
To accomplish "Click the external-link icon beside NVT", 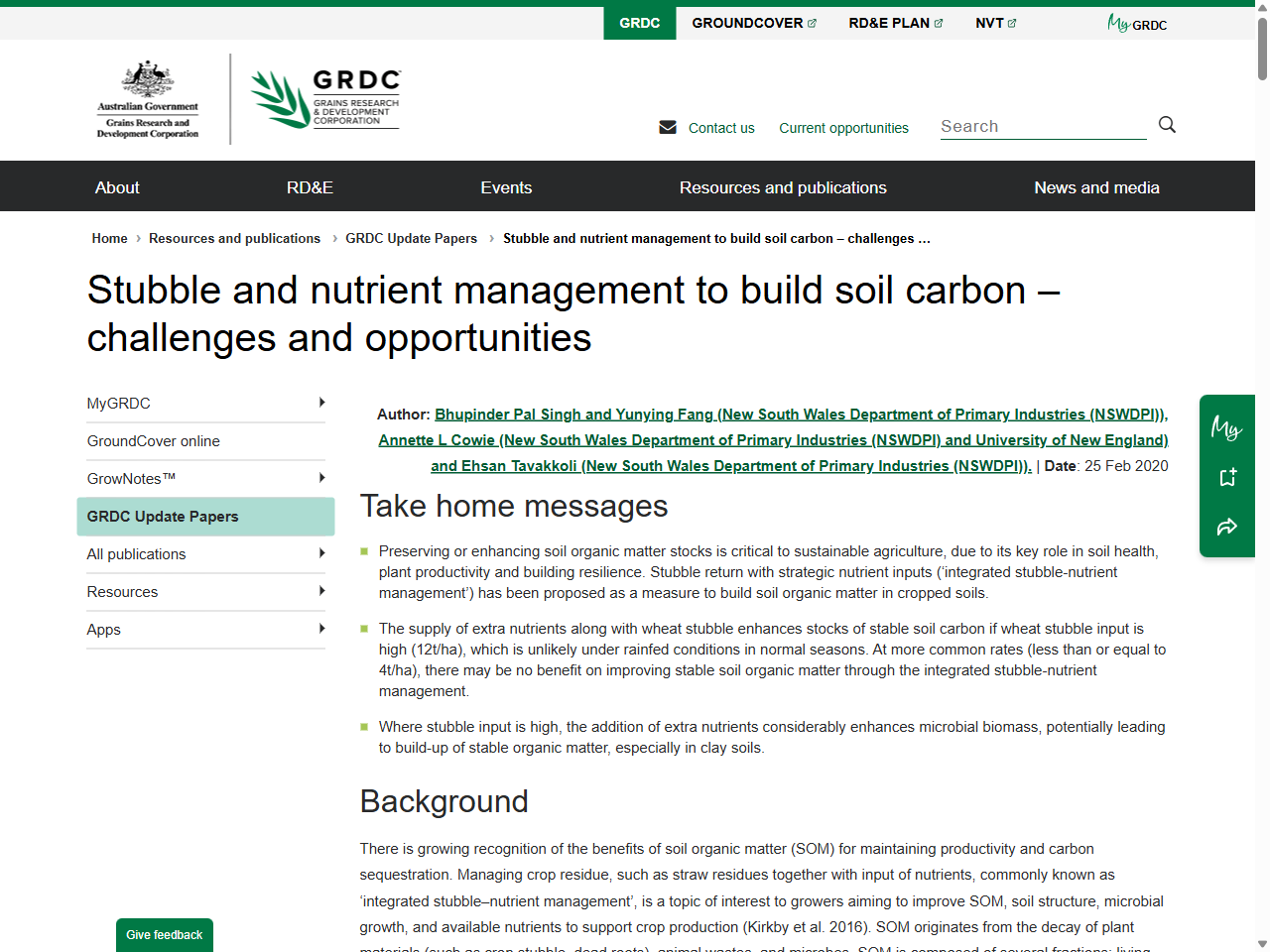I will coord(1014,22).
